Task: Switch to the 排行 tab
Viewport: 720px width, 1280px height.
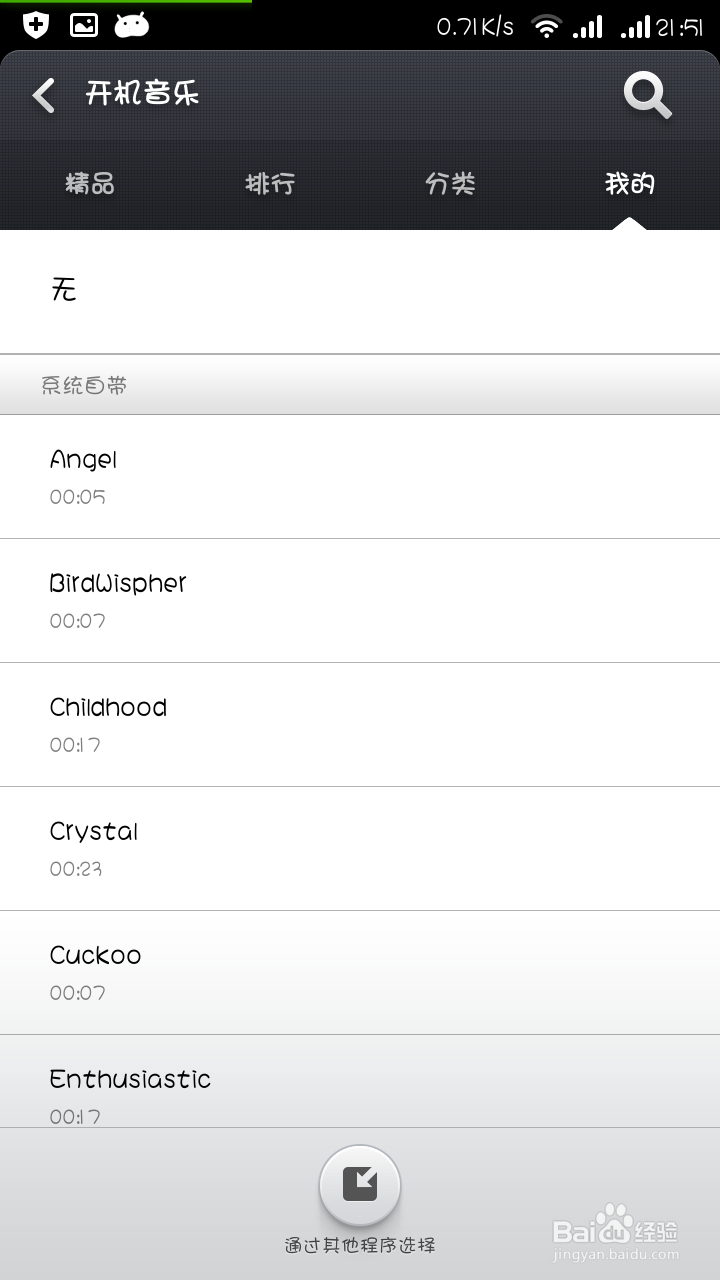Action: (270, 184)
